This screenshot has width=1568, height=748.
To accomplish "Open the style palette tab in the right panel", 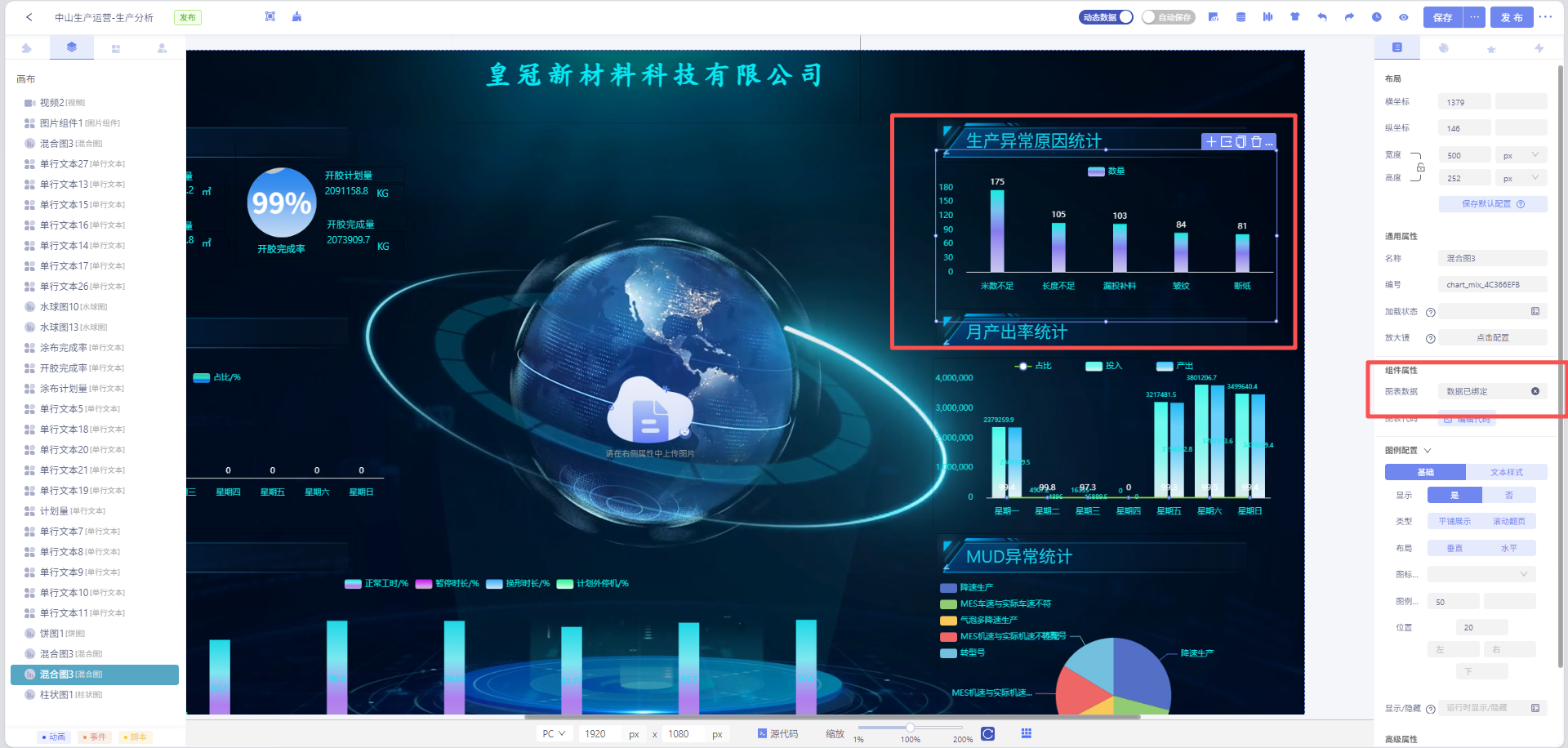I will tap(1444, 48).
